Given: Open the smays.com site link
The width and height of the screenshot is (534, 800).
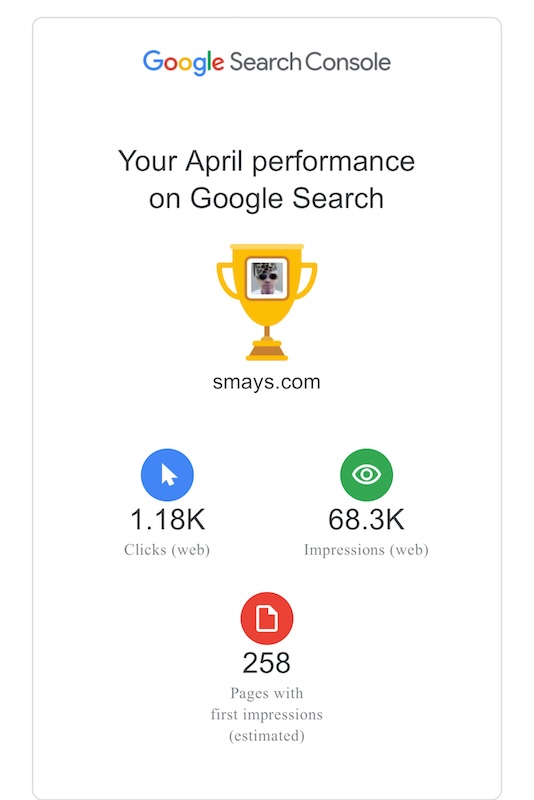Looking at the screenshot, I should pos(267,382).
